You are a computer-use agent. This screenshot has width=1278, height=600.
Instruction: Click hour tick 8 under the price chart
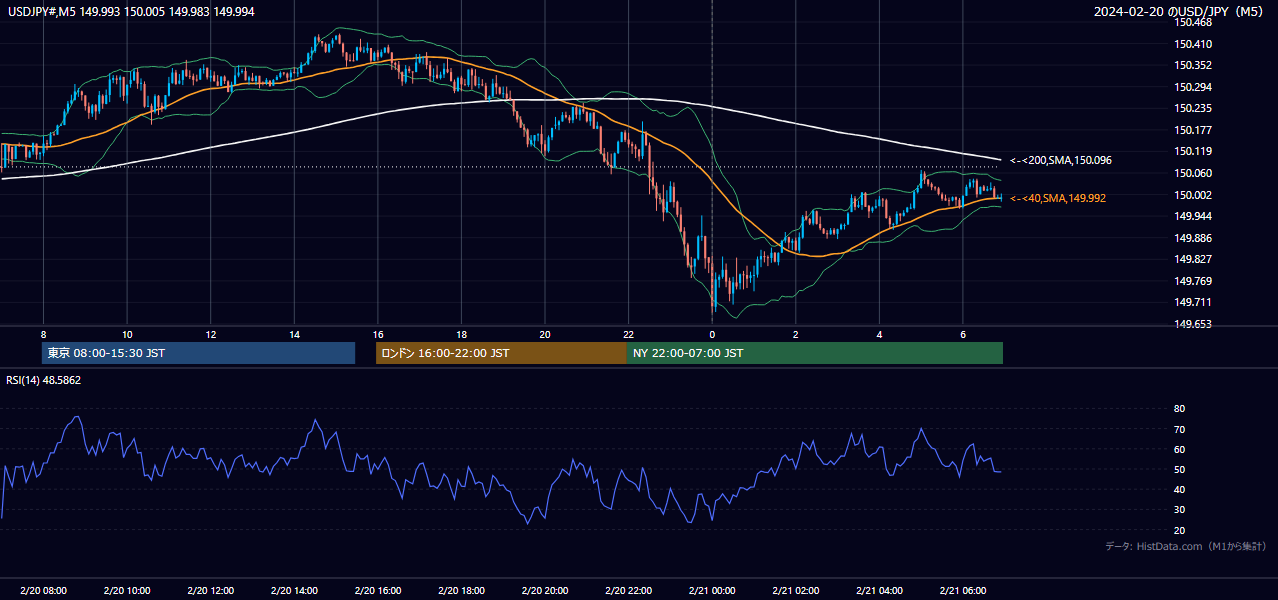click(x=43, y=334)
